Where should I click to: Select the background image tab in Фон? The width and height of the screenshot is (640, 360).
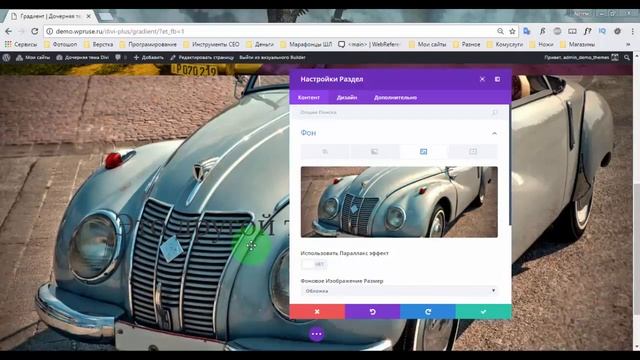click(x=424, y=151)
